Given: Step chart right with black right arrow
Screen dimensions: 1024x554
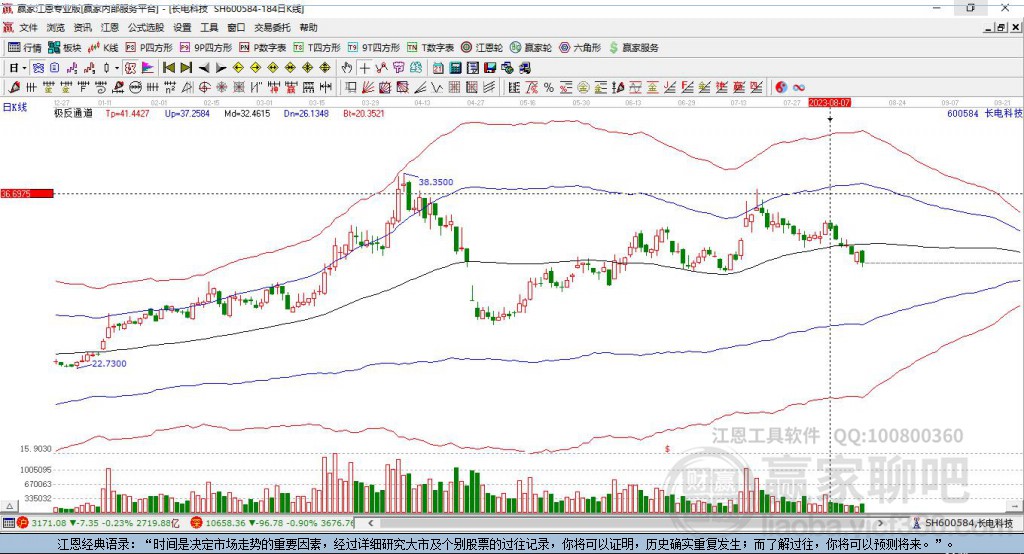Looking at the screenshot, I should (221, 68).
